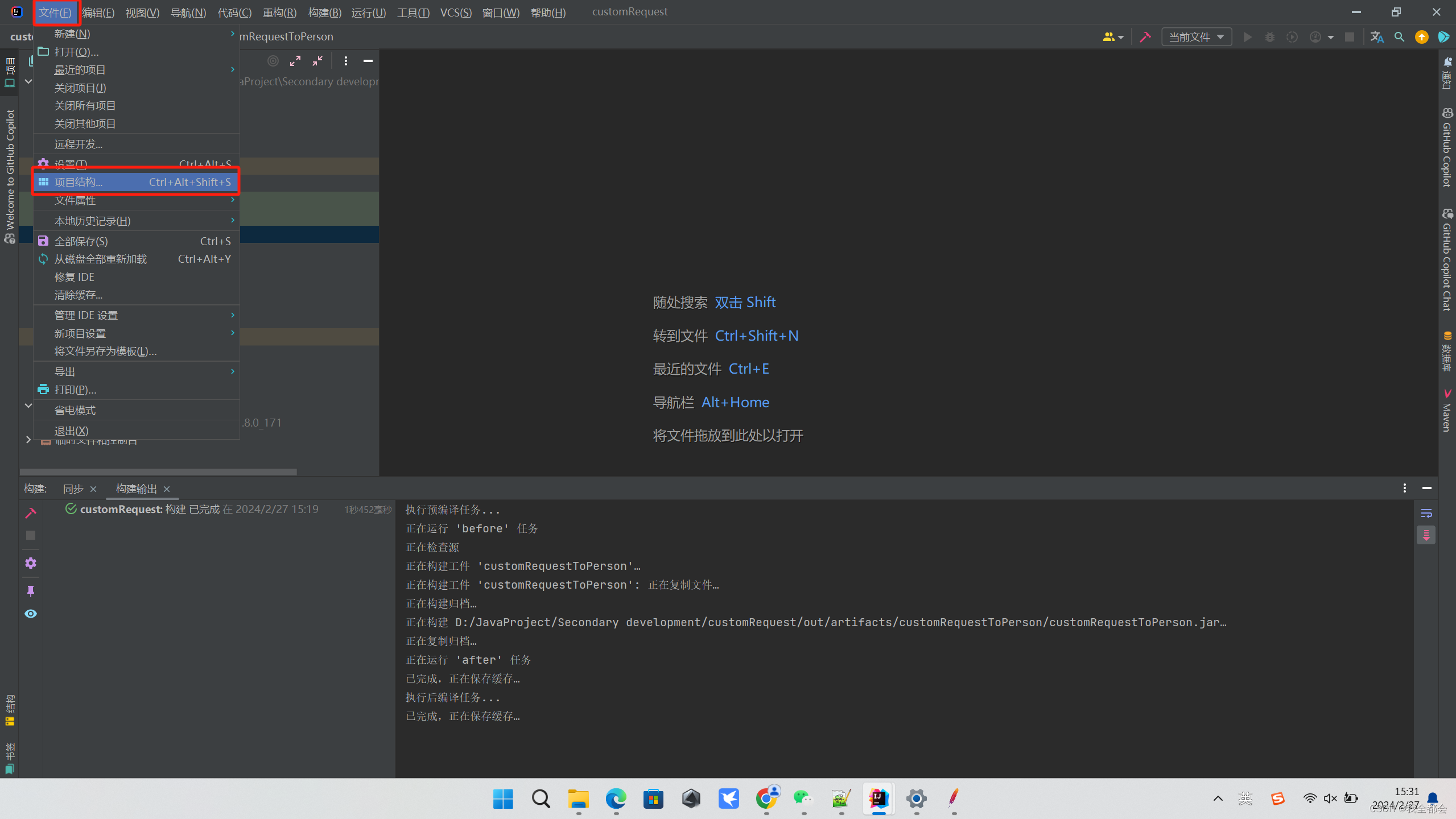
Task: Choose Remote Development... entry
Action: click(x=137, y=144)
